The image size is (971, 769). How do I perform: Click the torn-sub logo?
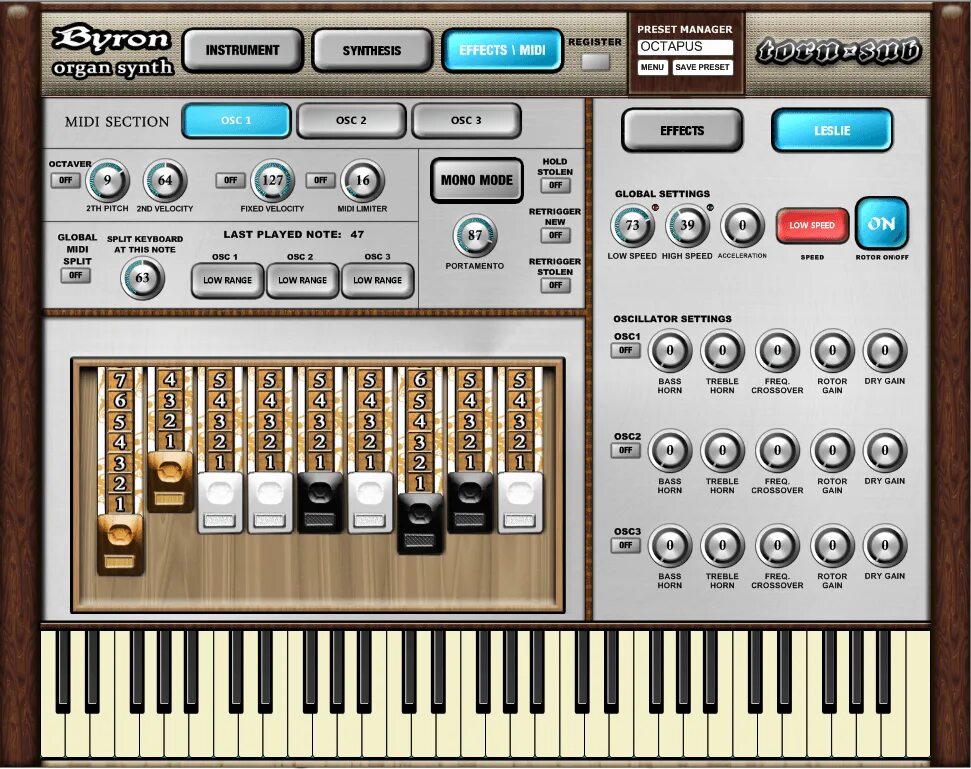[x=839, y=51]
